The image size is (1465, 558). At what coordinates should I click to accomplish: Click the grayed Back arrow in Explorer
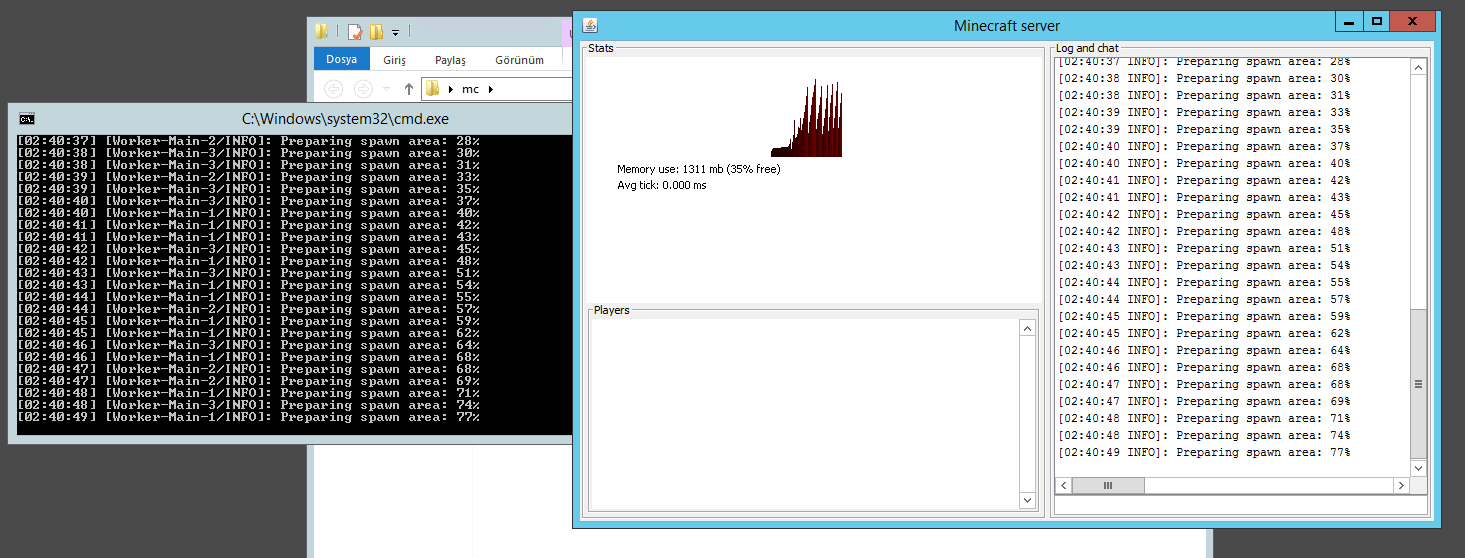click(334, 89)
